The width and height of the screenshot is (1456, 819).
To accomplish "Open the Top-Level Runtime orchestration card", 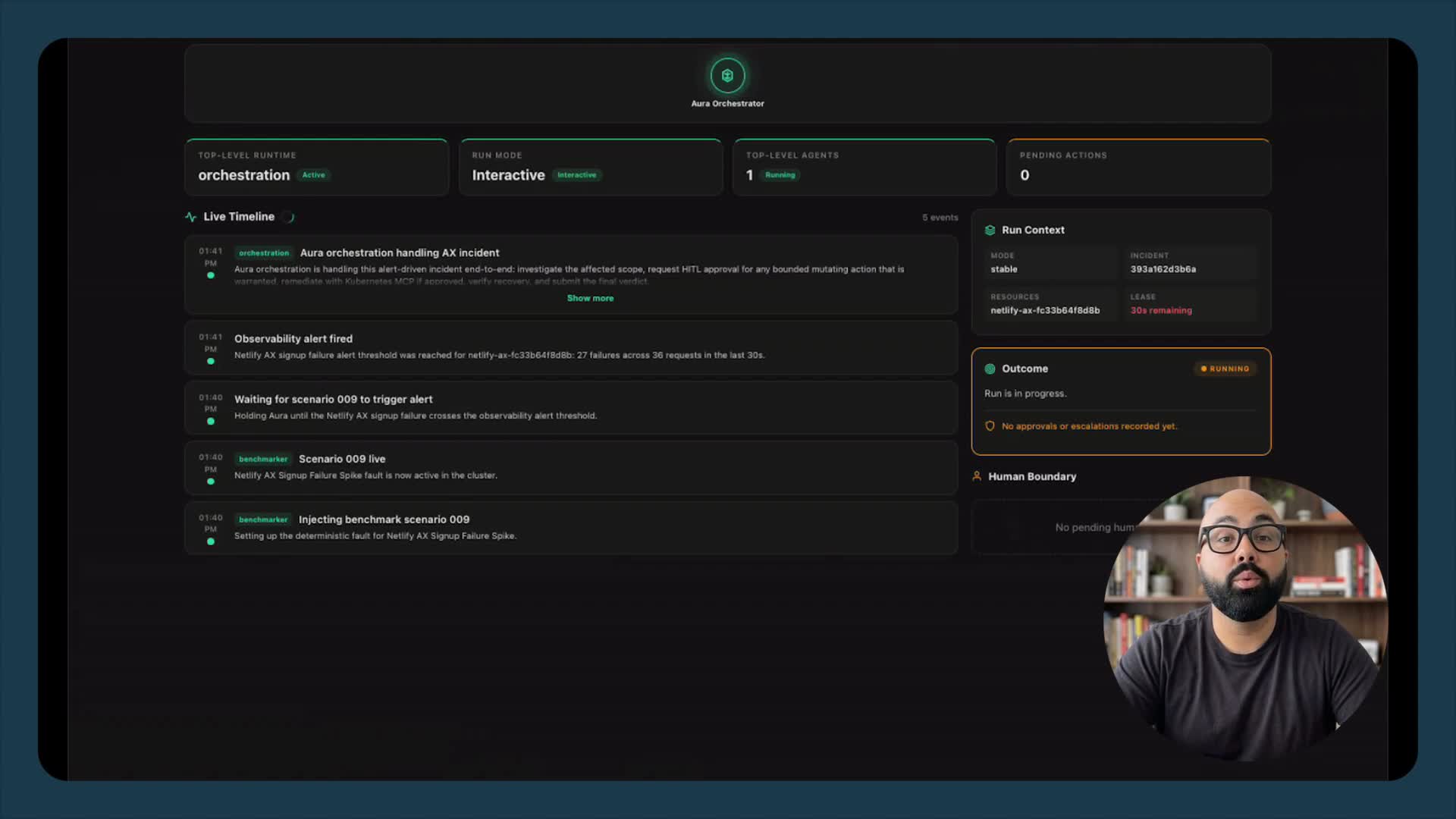I will click(x=316, y=168).
